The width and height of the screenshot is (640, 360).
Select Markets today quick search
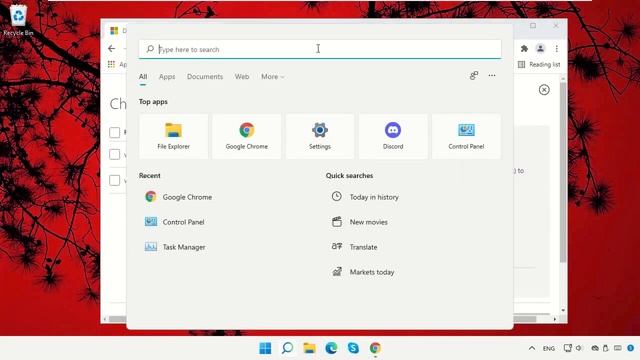[x=363, y=272]
